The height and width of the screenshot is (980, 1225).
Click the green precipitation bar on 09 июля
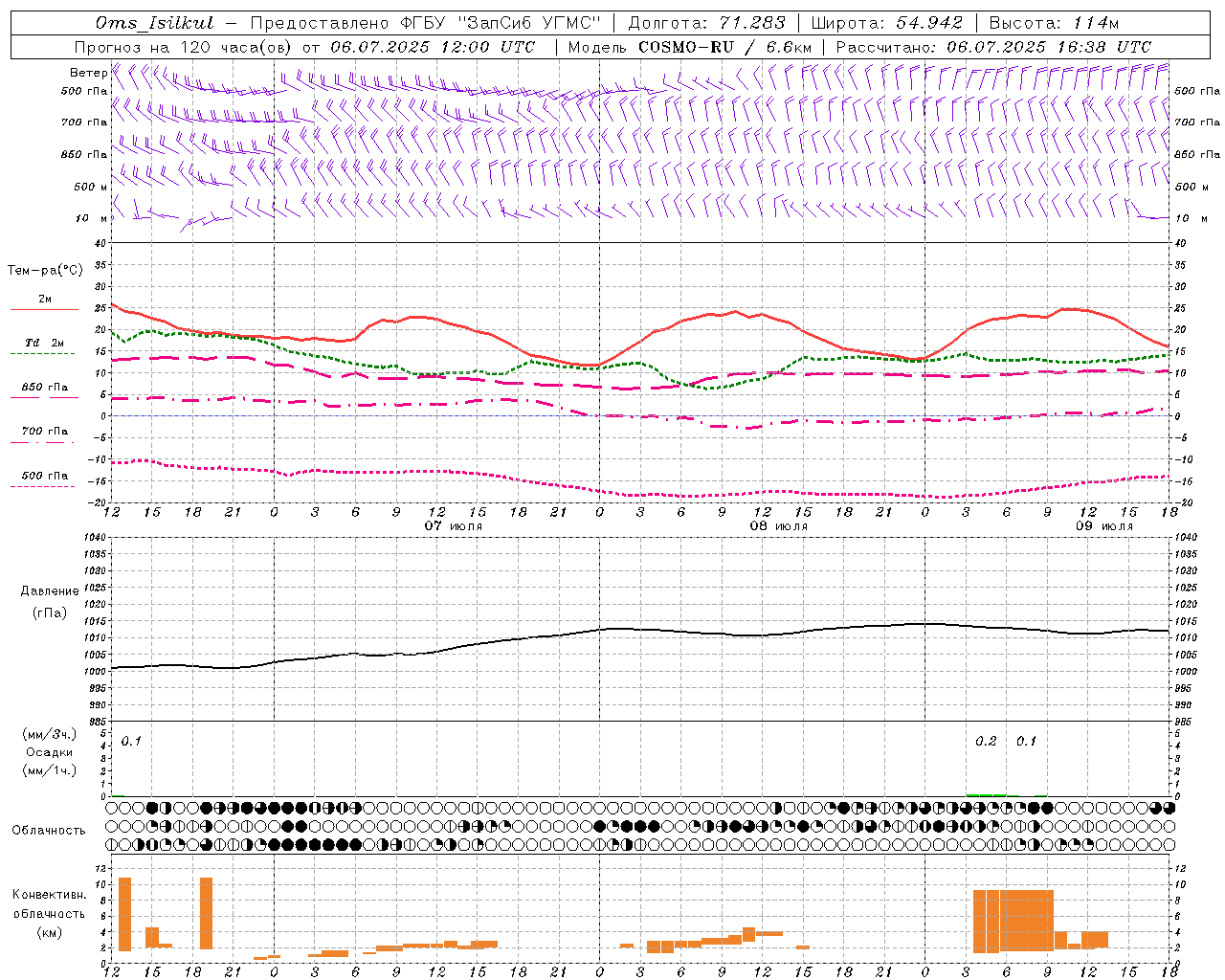[986, 794]
